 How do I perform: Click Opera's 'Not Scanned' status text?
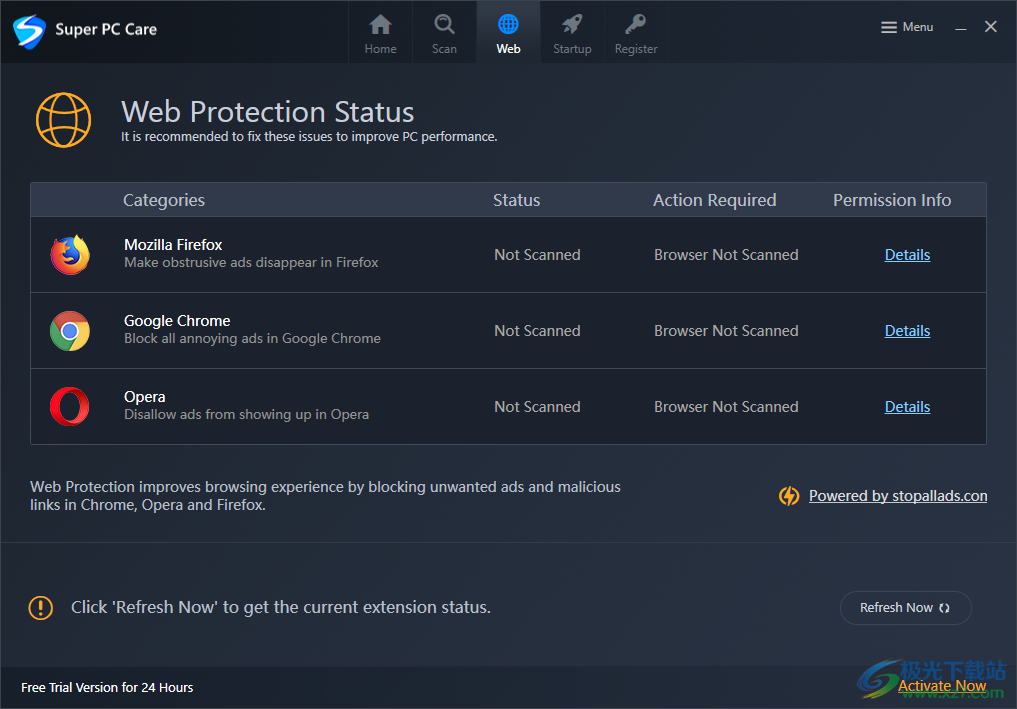click(x=537, y=407)
